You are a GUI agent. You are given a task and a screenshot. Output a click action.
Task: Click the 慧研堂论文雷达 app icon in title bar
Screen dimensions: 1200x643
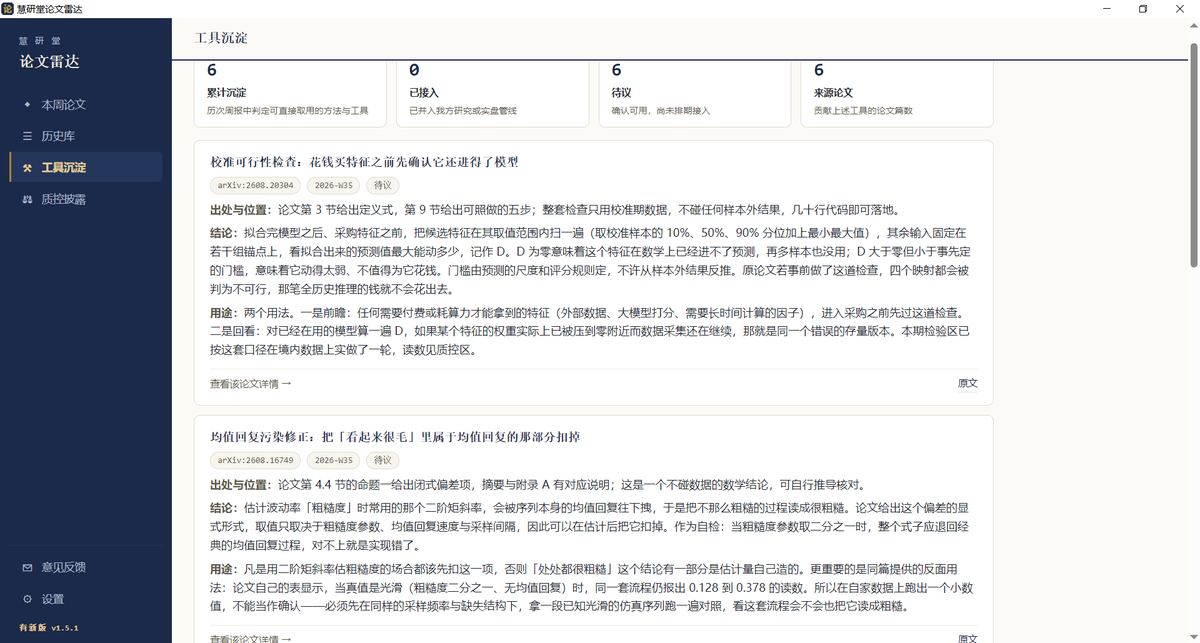(x=8, y=8)
